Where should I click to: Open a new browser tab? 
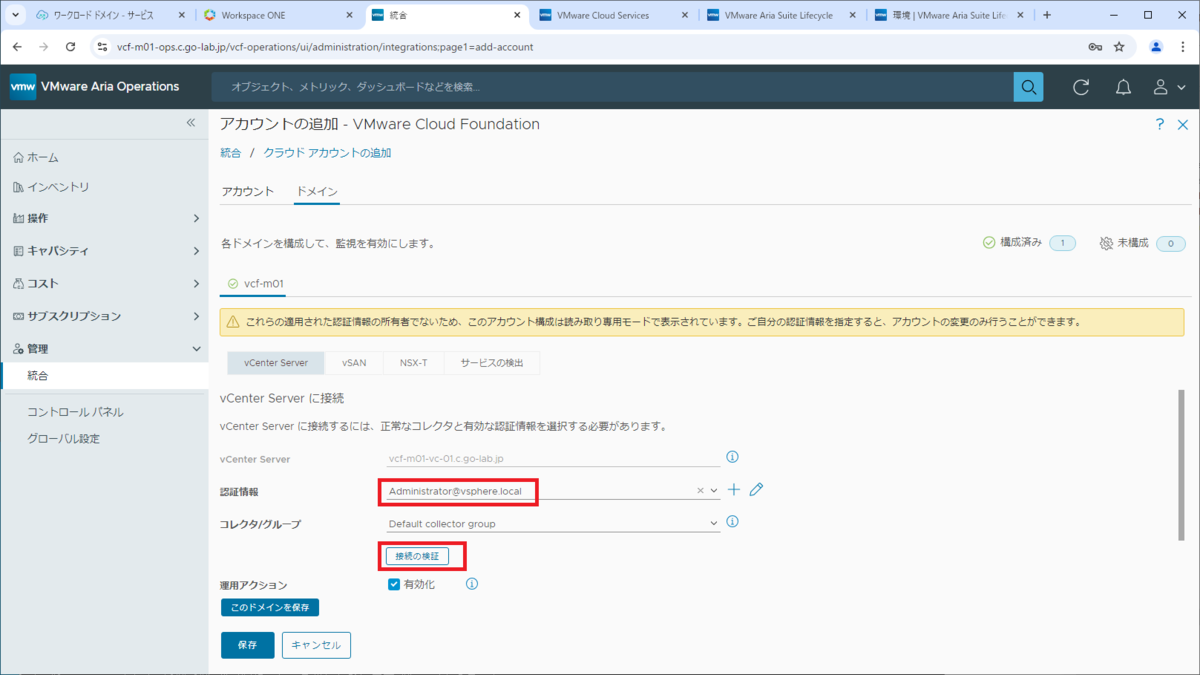[1047, 15]
